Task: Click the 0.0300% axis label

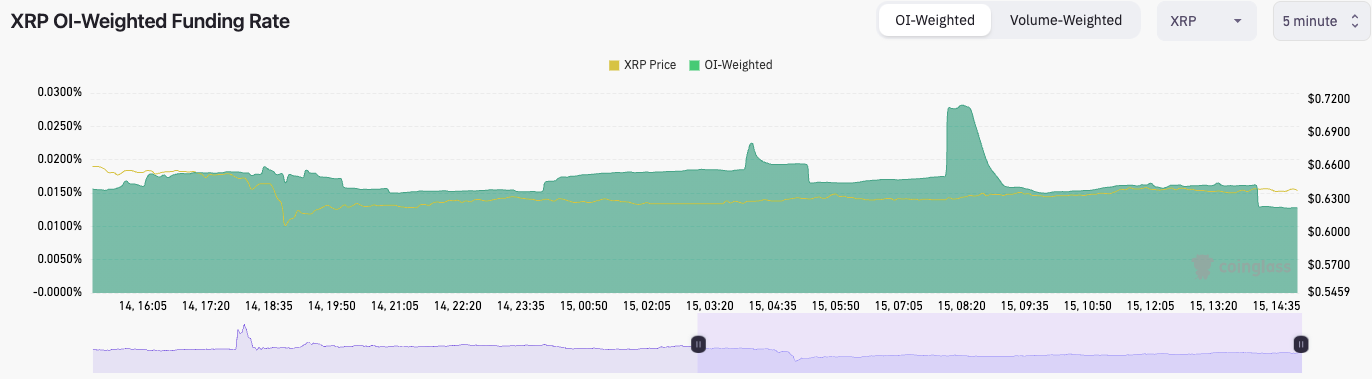Action: point(60,92)
